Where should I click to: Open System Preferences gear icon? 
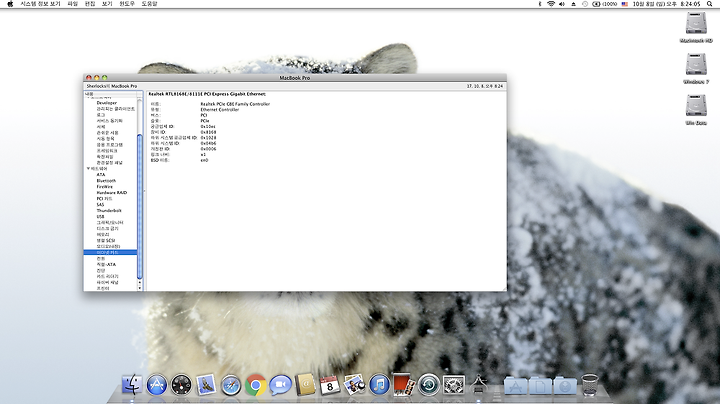point(454,385)
